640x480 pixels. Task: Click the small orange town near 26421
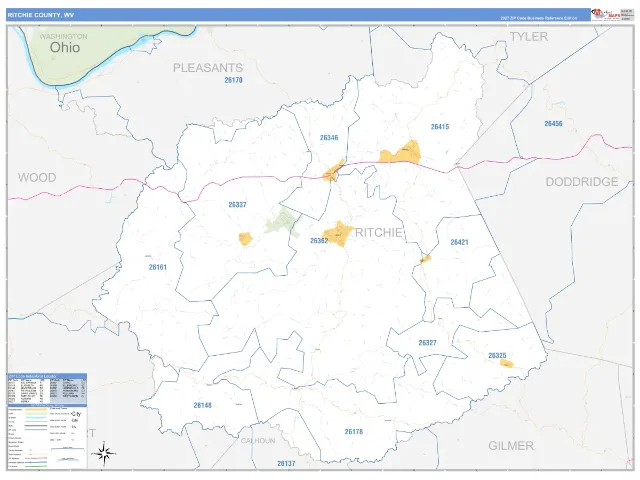425,259
